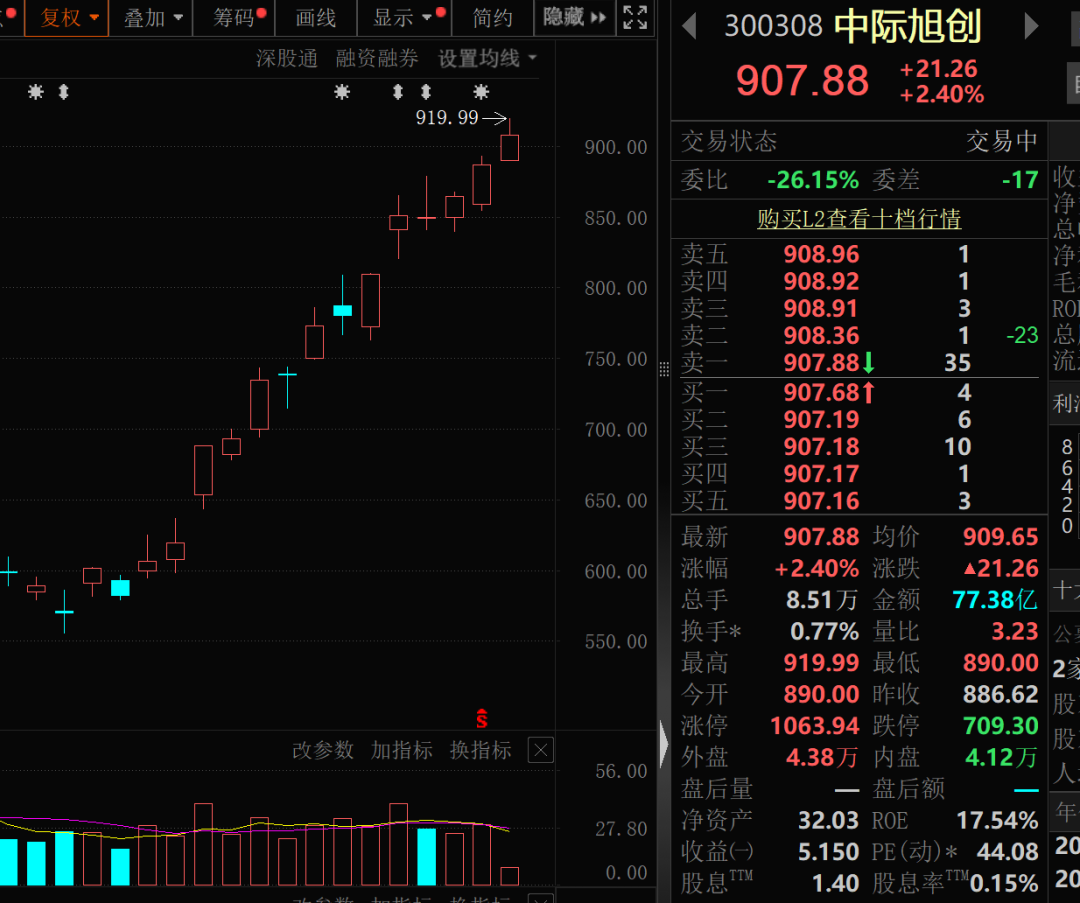The image size is (1080, 903).
Task: Click 购买L2查看十档行情 link
Action: pyautogui.click(x=858, y=219)
